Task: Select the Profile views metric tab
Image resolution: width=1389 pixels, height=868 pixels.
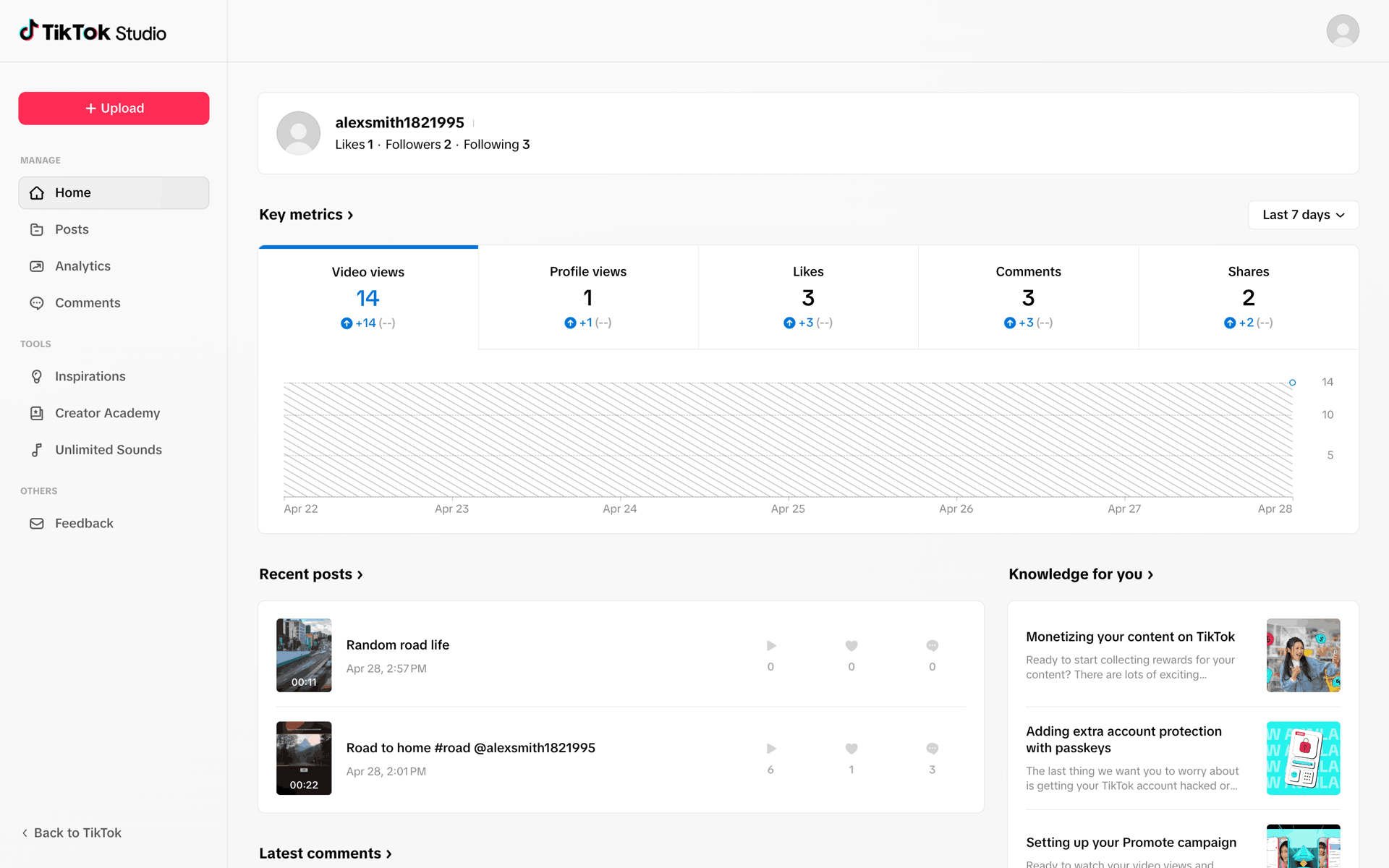Action: coord(588,297)
